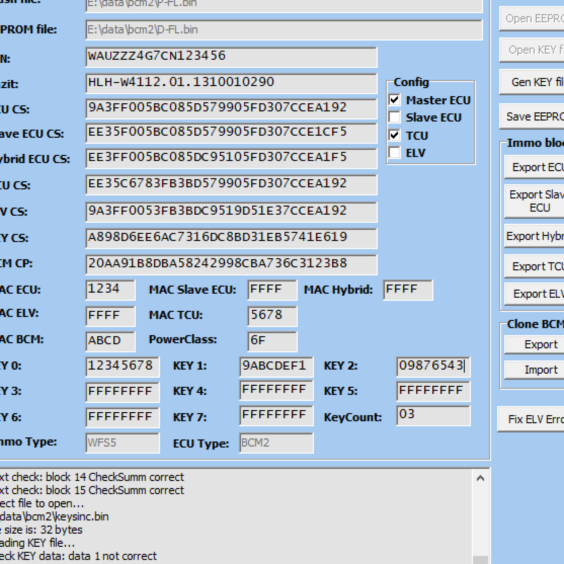Click the ECU CS field starting 9A3FF005BC08
Image resolution: width=564 pixels, height=564 pixels.
(x=231, y=108)
